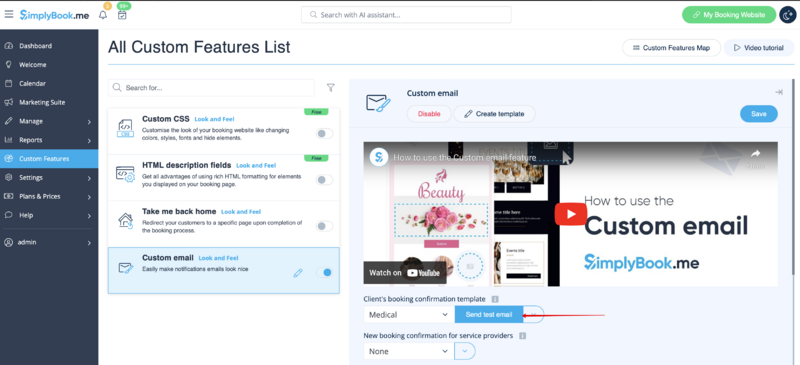This screenshot has height=365, width=800.
Task: Open the None template dropdown for service providers
Action: point(409,351)
